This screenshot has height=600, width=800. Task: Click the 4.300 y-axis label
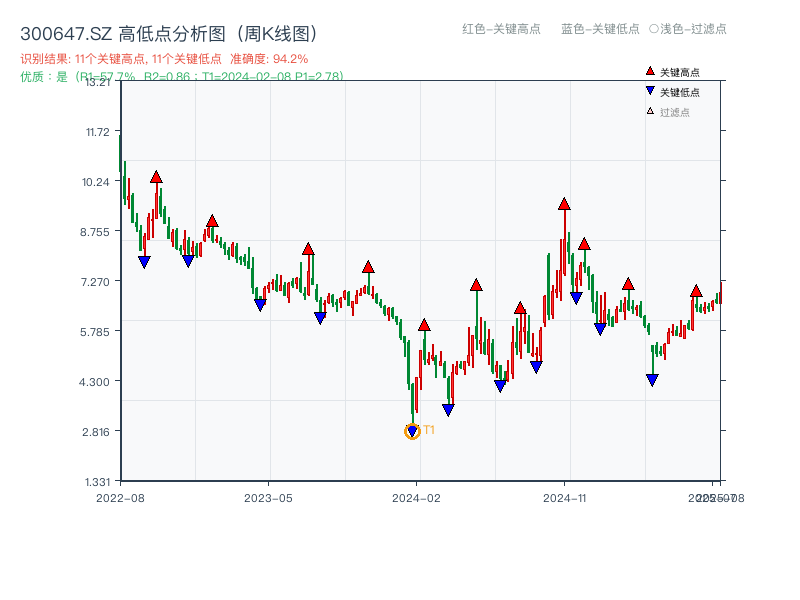(94, 382)
